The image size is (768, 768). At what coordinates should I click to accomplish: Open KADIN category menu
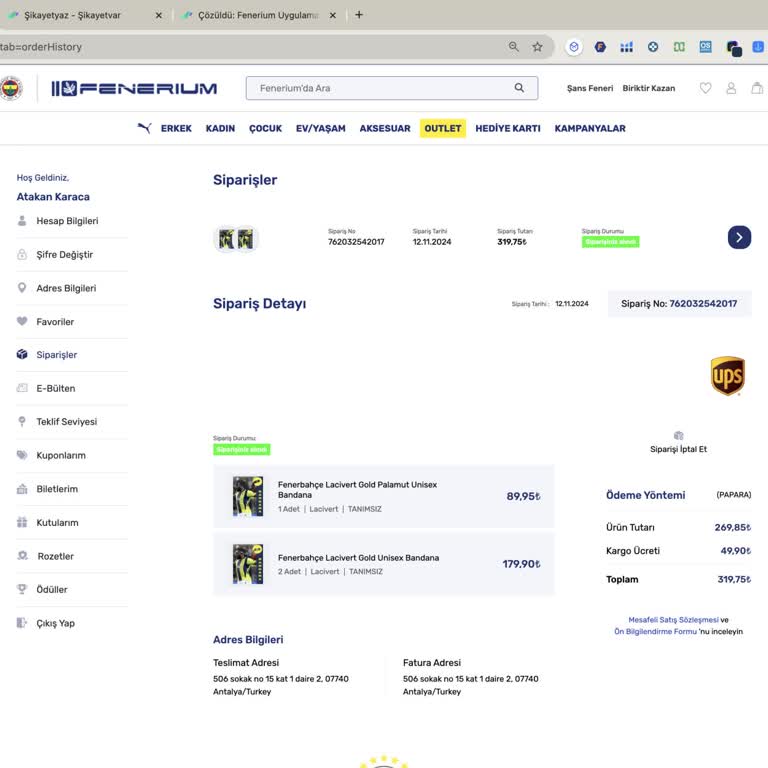220,128
